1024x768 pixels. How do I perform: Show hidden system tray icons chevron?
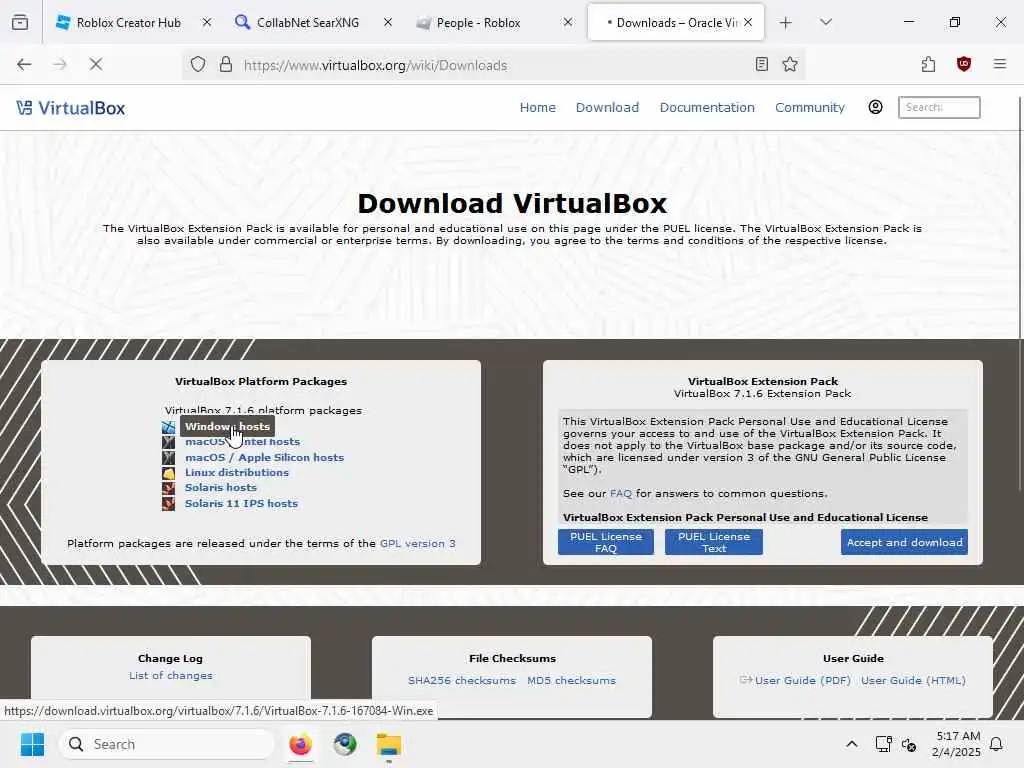click(852, 744)
